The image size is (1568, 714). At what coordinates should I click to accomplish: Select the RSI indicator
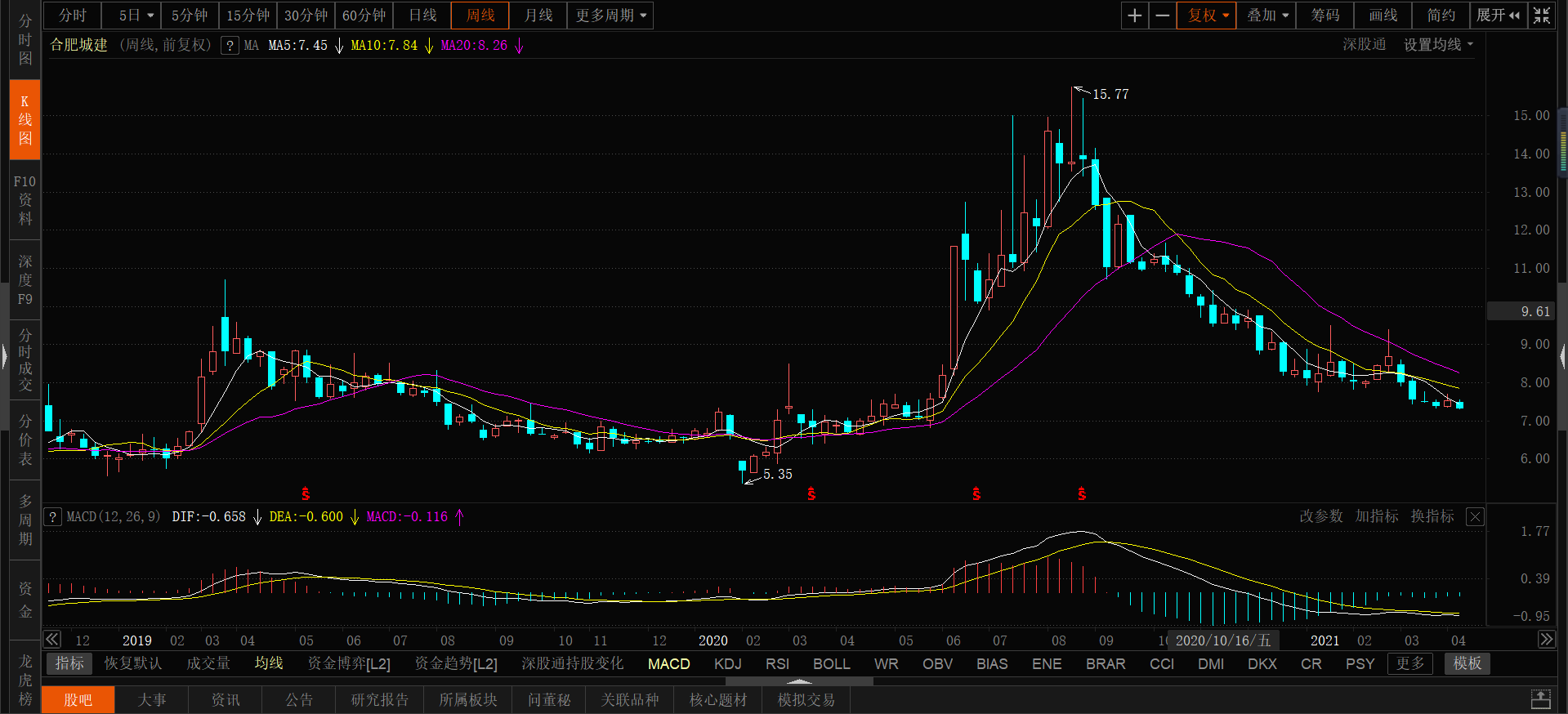pyautogui.click(x=778, y=663)
